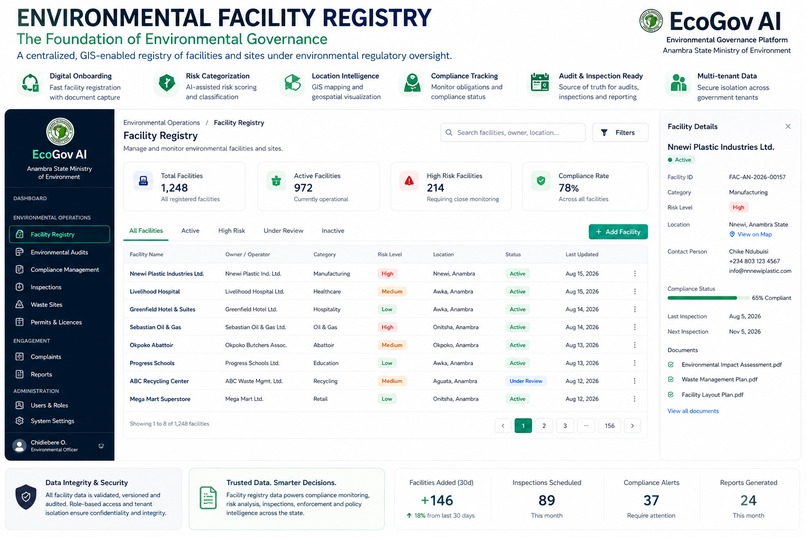Open the Sebastian Oil & Gas facility name
This screenshot has width=806, height=537.
point(155,327)
